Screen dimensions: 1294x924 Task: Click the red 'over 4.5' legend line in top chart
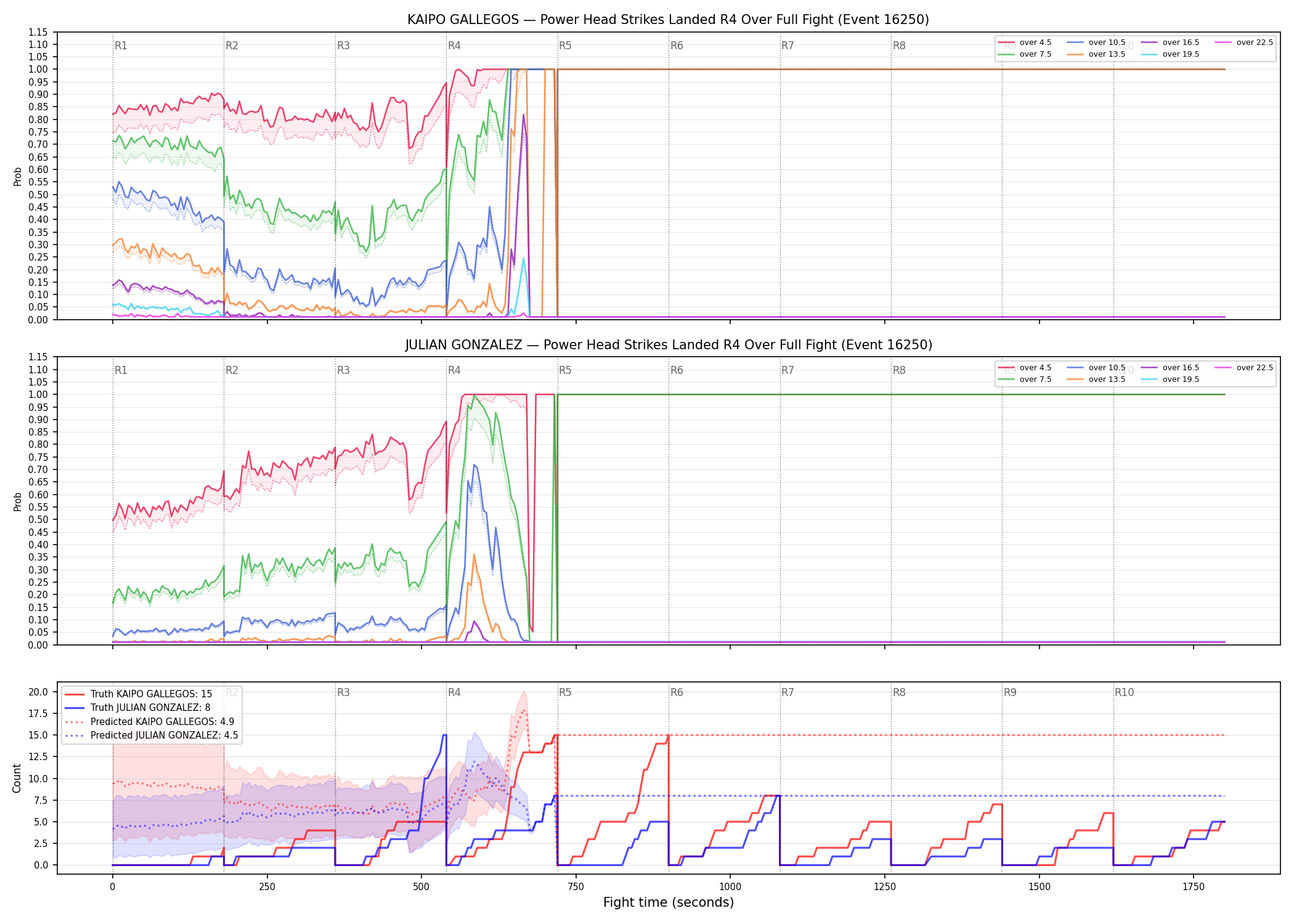click(x=1006, y=43)
